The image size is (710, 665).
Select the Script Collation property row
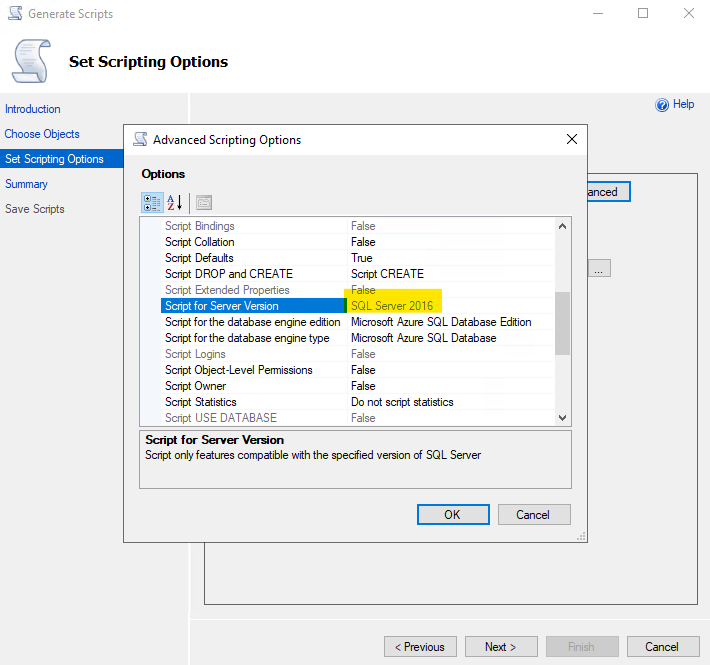pyautogui.click(x=358, y=242)
